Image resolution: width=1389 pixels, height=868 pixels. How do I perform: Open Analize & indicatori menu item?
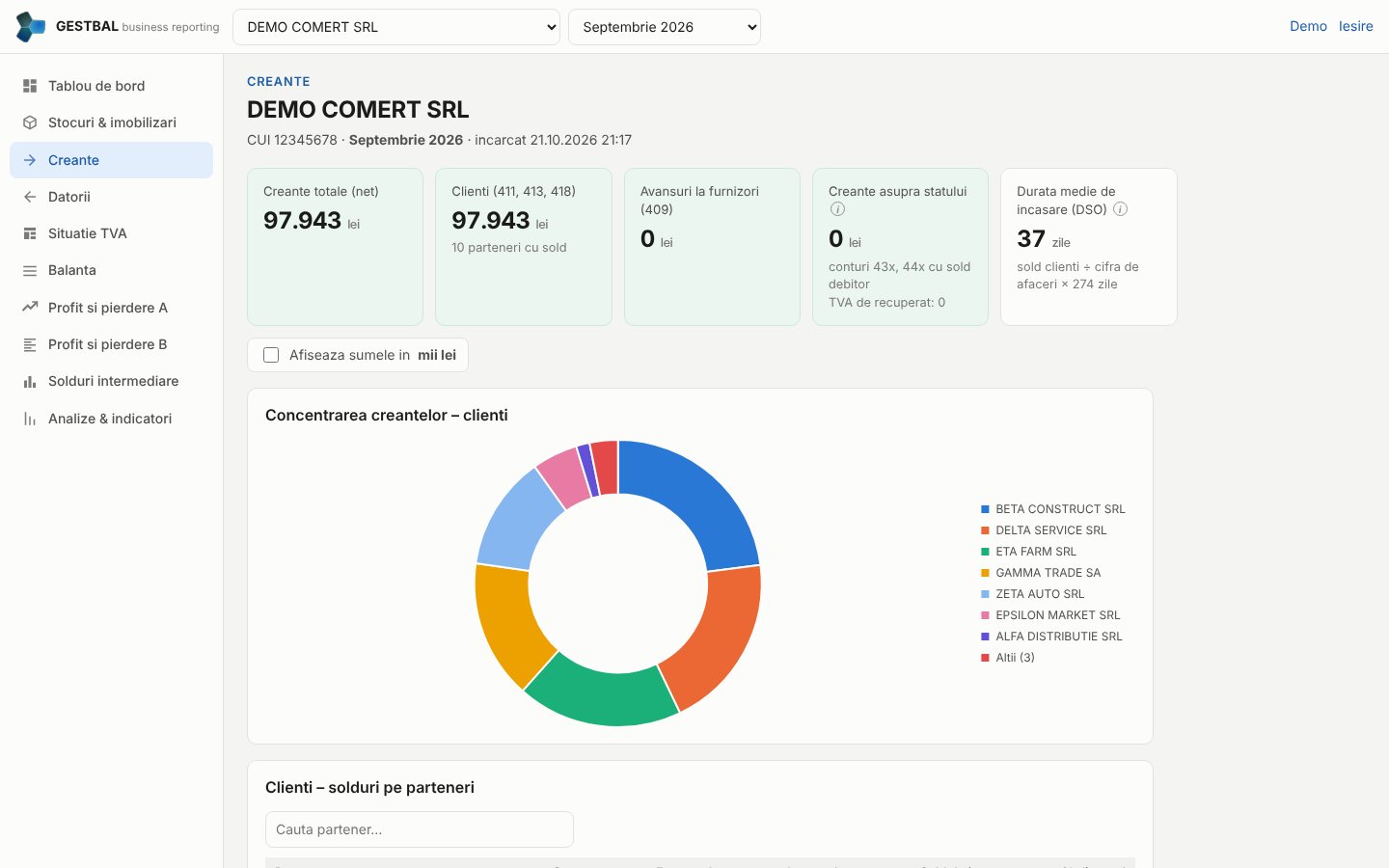point(111,419)
